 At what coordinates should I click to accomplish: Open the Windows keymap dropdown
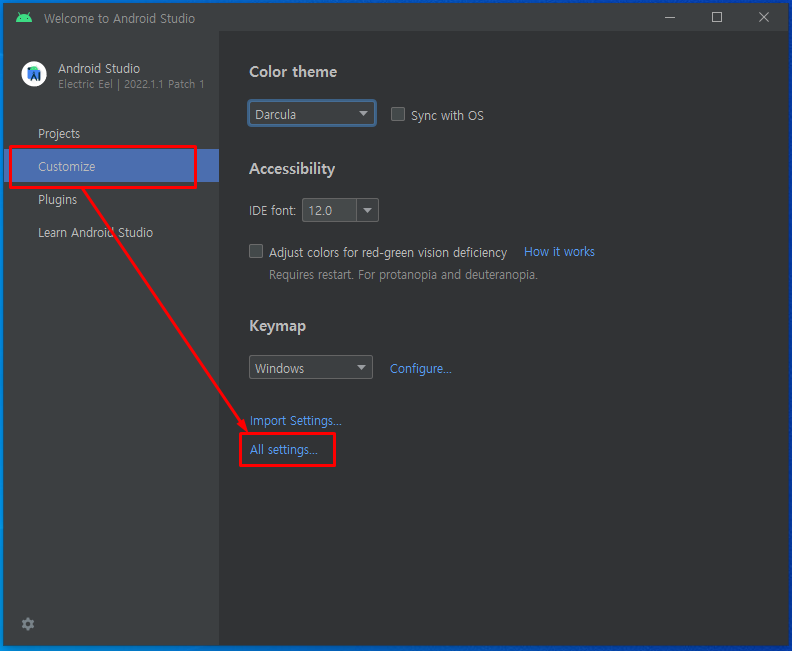(x=311, y=367)
